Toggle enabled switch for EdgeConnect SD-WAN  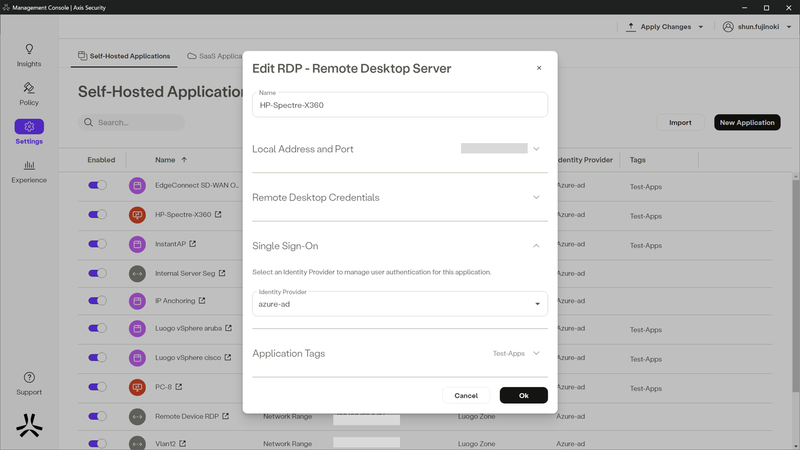tap(97, 185)
